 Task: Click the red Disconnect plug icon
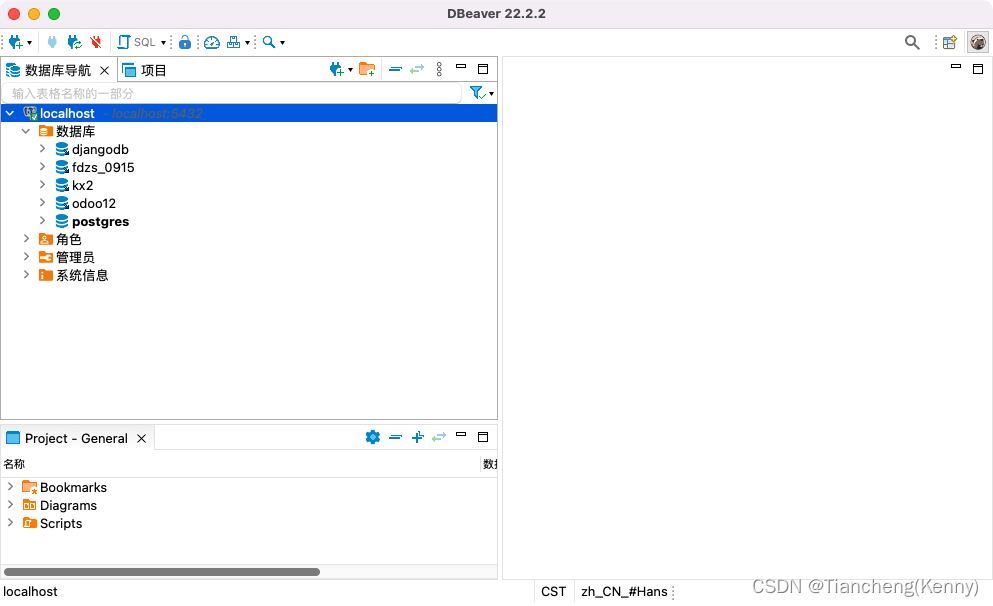pyautogui.click(x=96, y=42)
